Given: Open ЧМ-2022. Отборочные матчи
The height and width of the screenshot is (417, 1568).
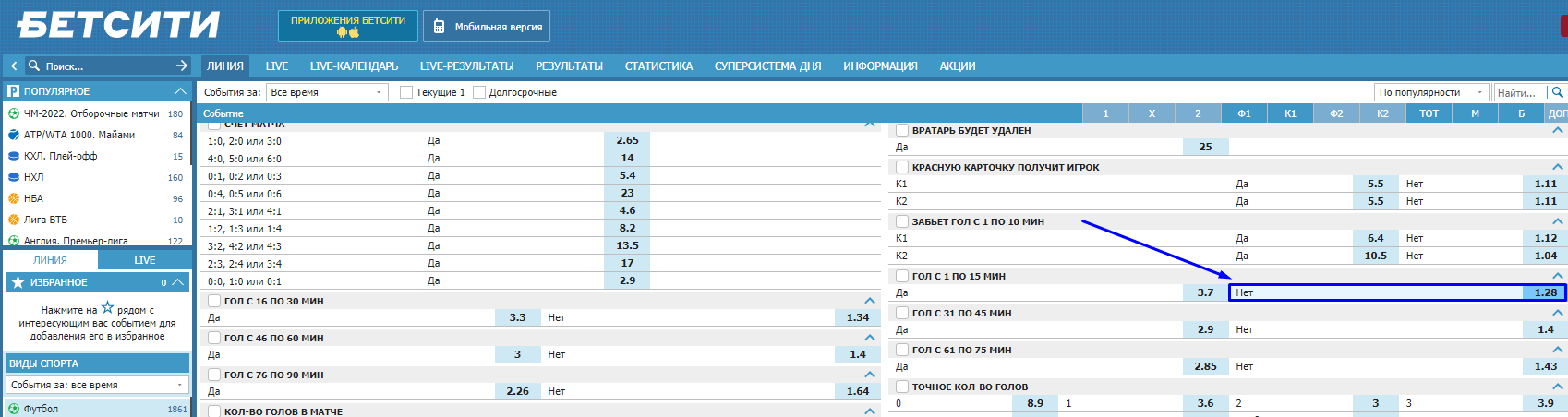Looking at the screenshot, I should click(91, 113).
